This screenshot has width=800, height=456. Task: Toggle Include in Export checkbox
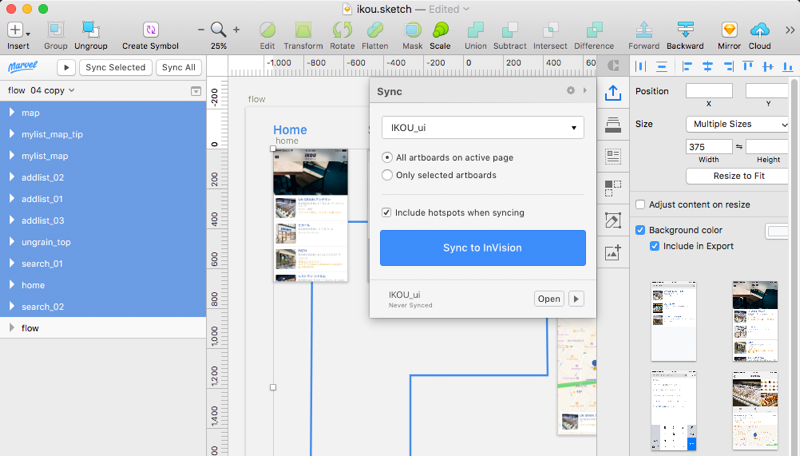pos(655,246)
